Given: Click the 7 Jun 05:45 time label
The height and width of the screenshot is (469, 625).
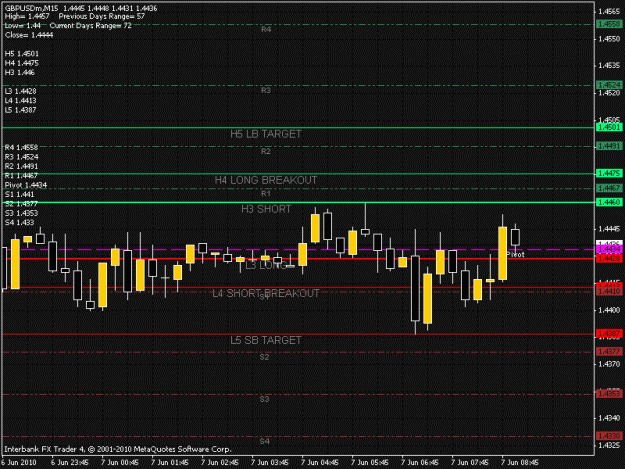Looking at the screenshot, I should tap(370, 463).
